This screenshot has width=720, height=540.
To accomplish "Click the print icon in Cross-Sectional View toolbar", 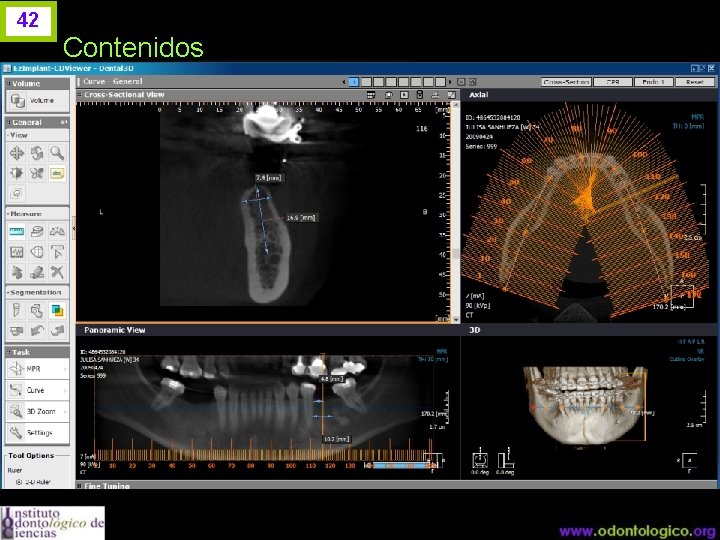I will [x=435, y=95].
